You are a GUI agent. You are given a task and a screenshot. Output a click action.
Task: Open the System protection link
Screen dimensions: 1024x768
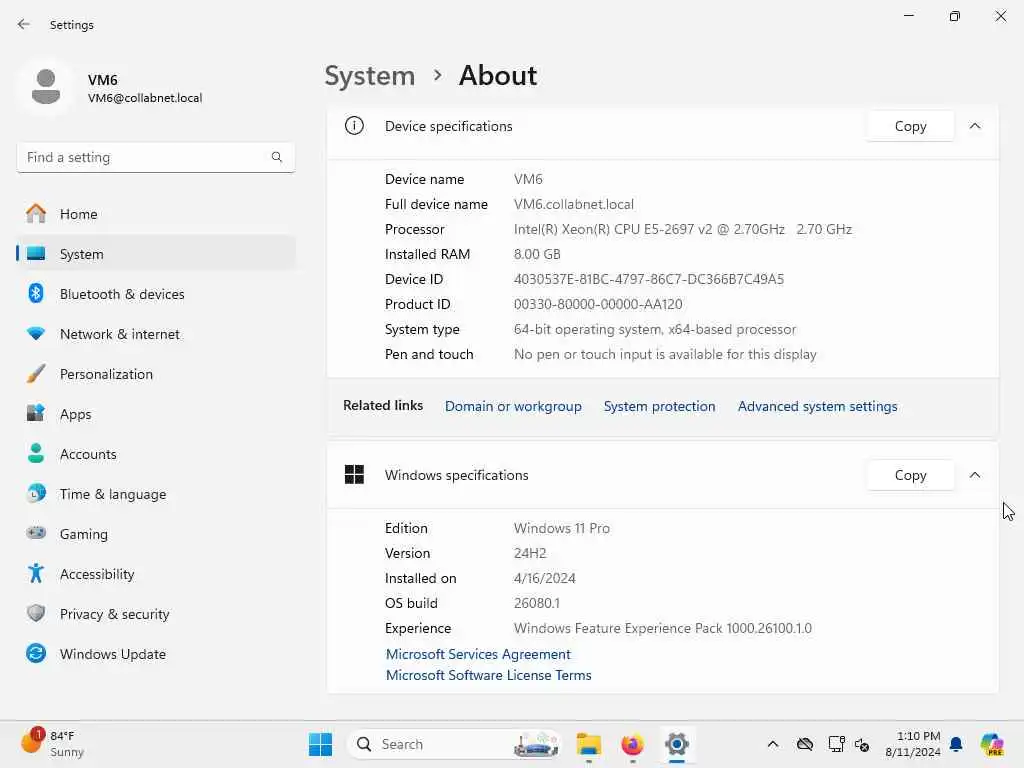pos(659,406)
